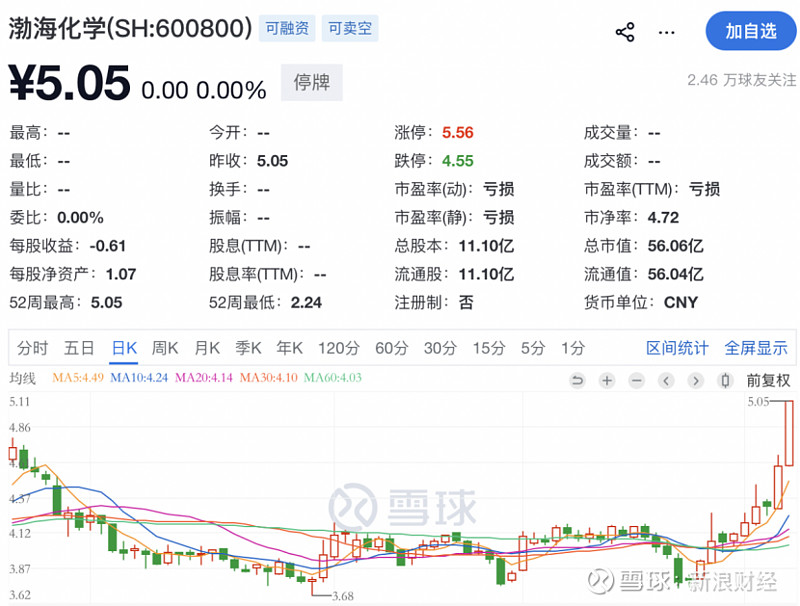This screenshot has width=800, height=606.
Task: Click the left arrow chart navigation icon
Action: click(665, 381)
